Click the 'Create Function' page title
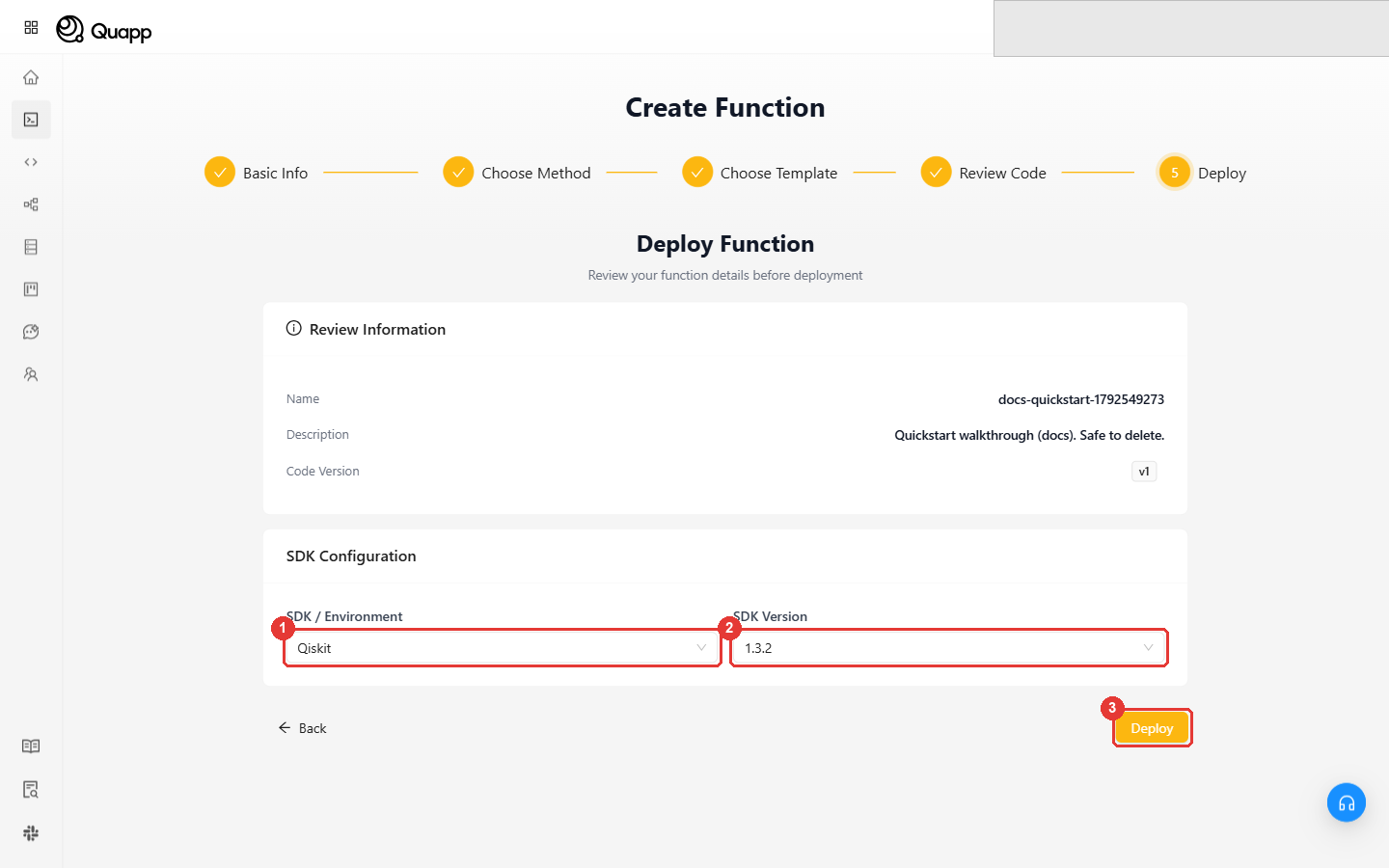1389x868 pixels. pos(725,107)
